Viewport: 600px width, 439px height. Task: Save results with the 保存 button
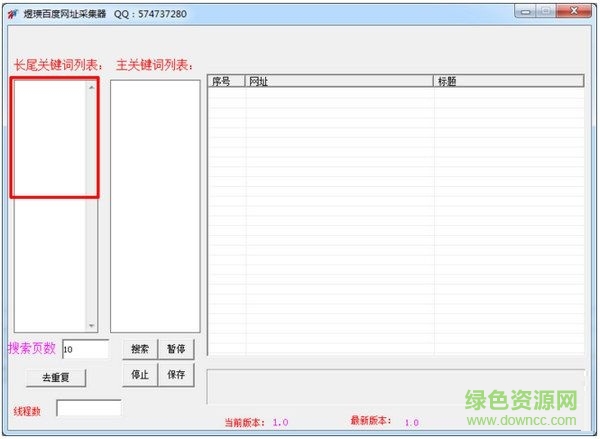click(176, 375)
